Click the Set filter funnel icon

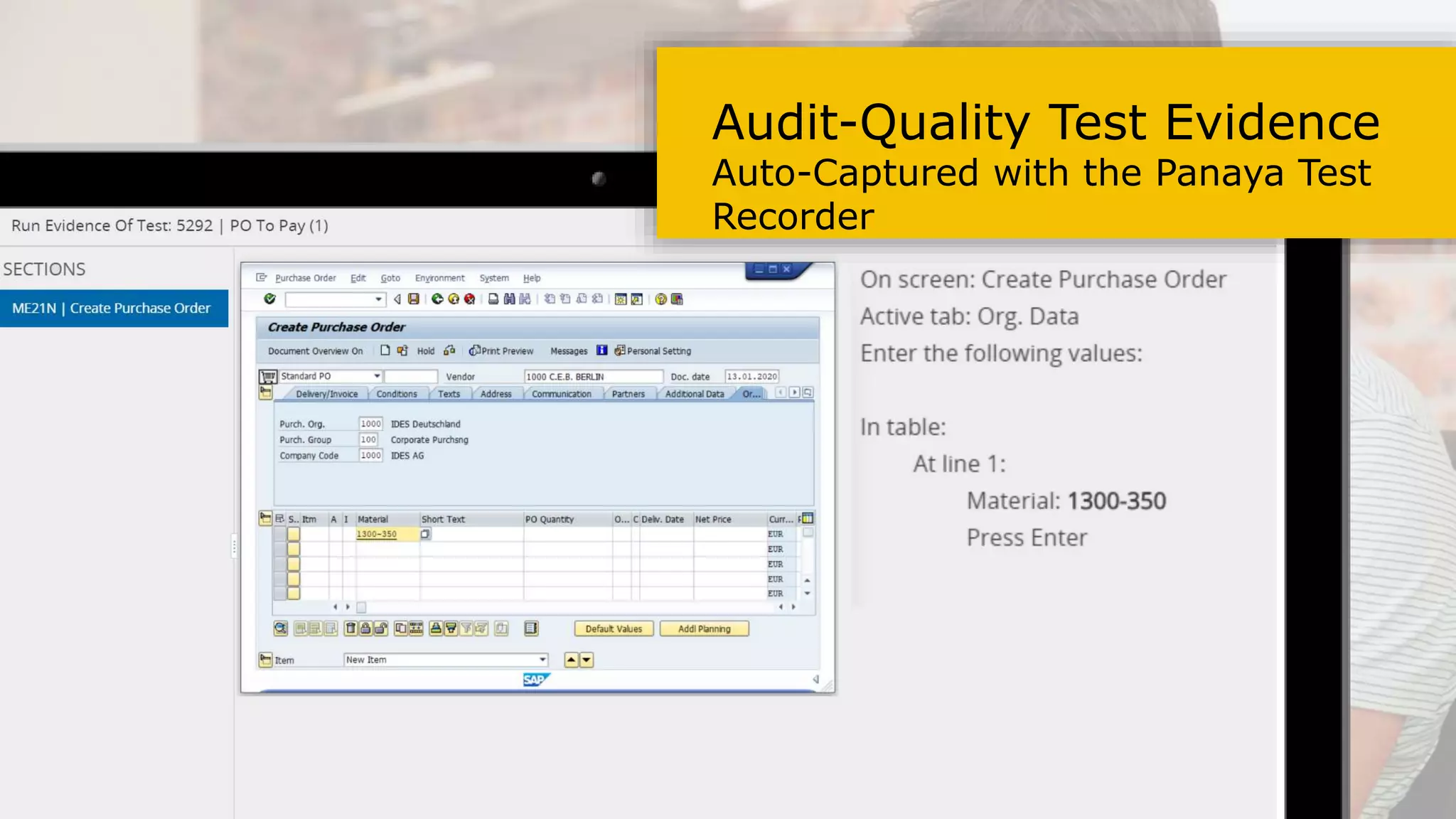click(x=466, y=628)
